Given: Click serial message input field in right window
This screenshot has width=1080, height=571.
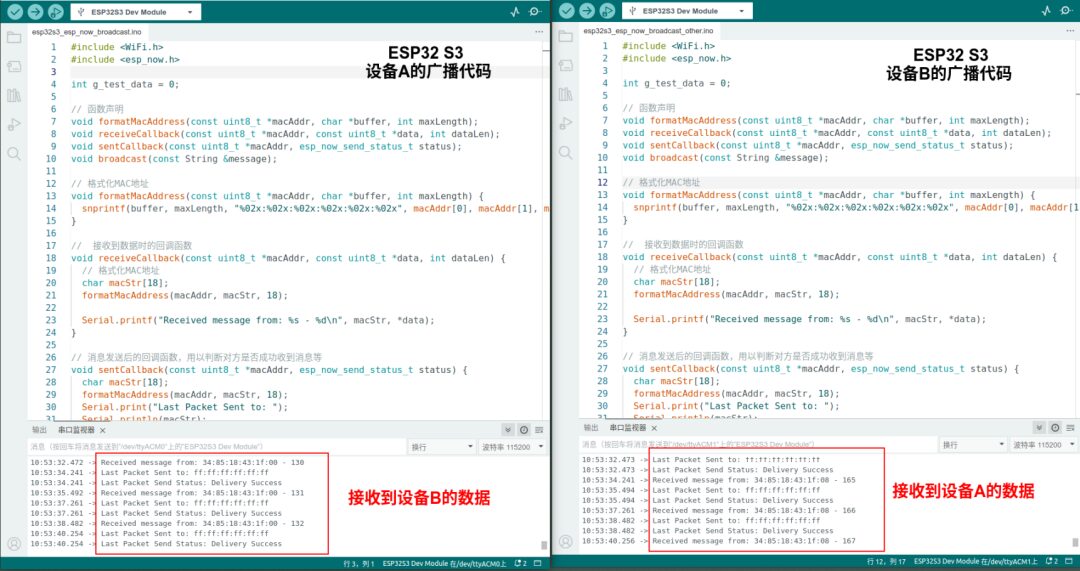Looking at the screenshot, I should tap(758, 446).
